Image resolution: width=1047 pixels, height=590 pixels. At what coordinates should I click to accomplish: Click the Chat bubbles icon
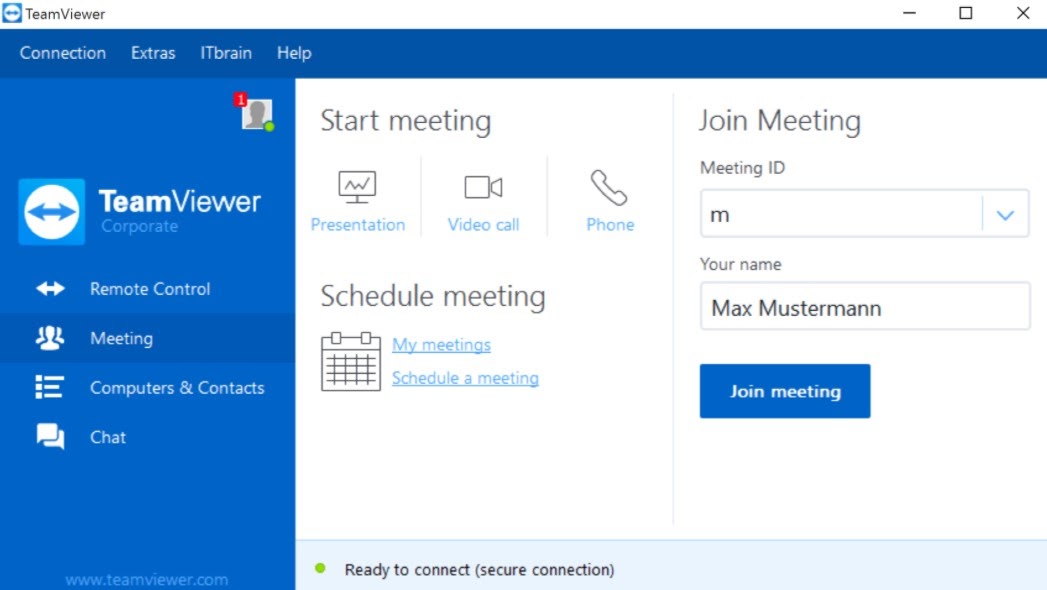click(50, 436)
